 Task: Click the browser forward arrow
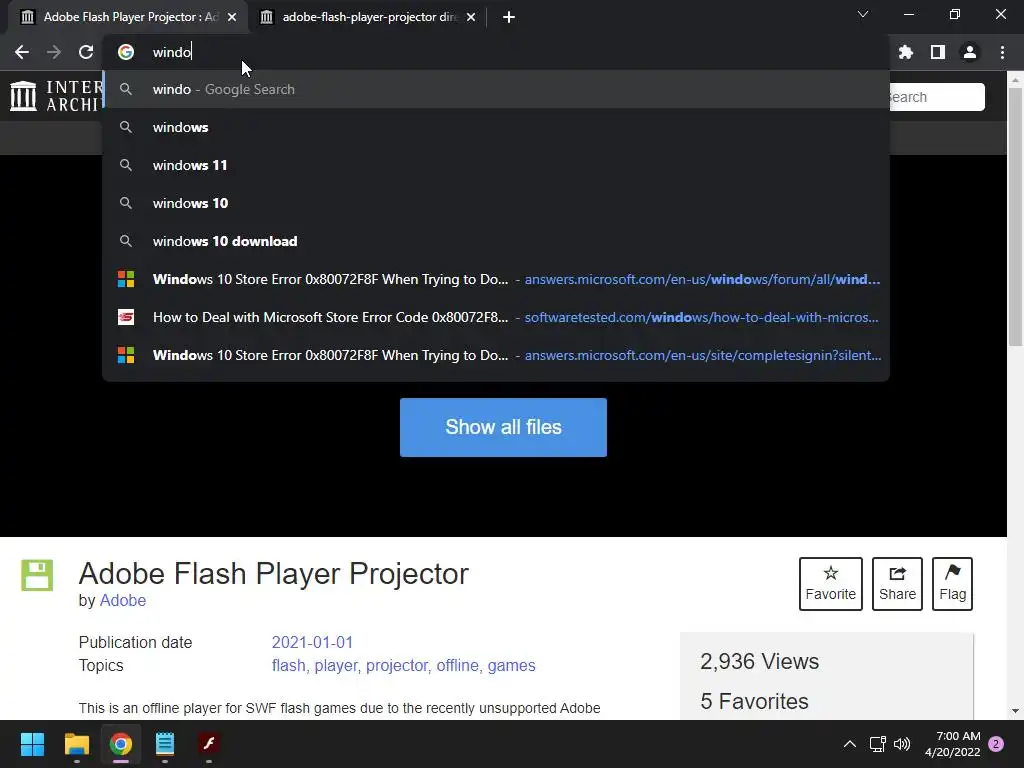pyautogui.click(x=54, y=52)
